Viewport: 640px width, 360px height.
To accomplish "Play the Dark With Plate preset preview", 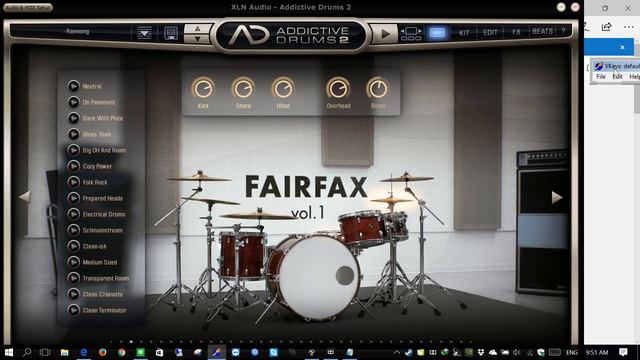I will coord(73,118).
